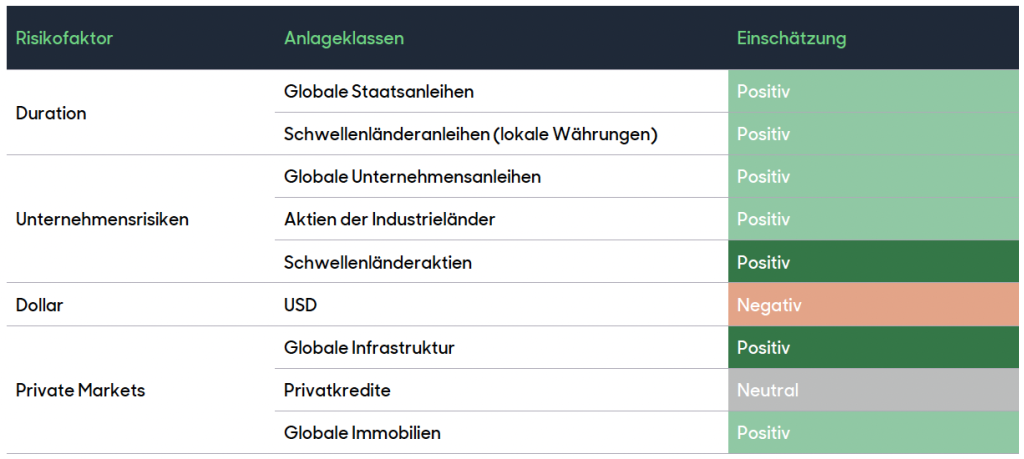This screenshot has width=1024, height=459.
Task: Click the USD asset class cell
Action: coord(300,305)
